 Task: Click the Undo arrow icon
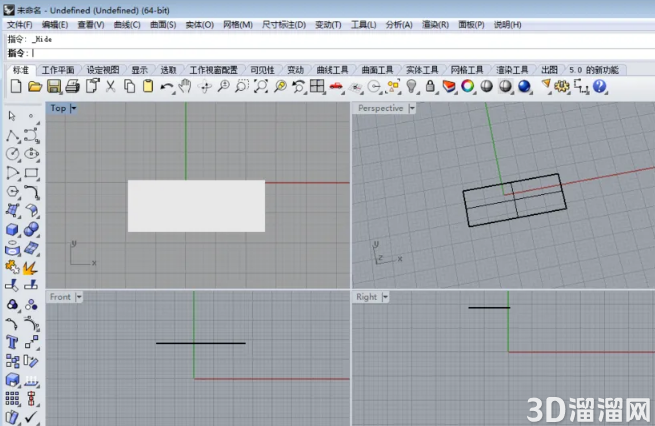pyautogui.click(x=166, y=87)
